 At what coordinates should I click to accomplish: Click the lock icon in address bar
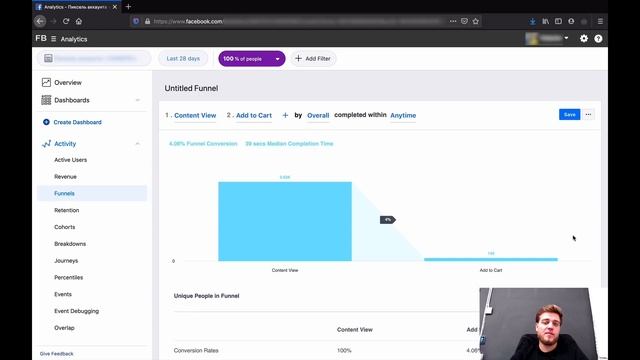coord(147,21)
